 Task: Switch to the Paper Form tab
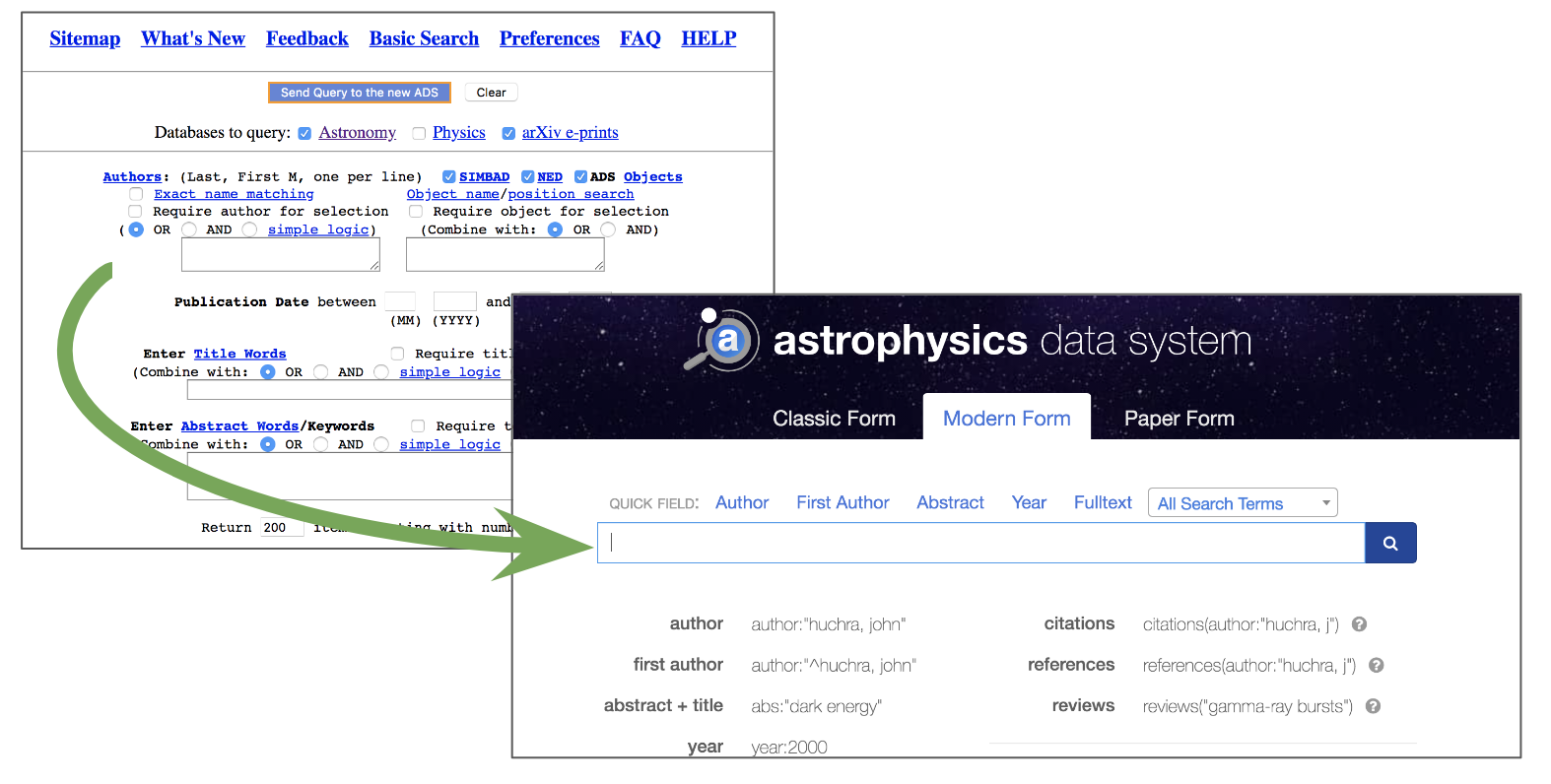coord(1179,419)
